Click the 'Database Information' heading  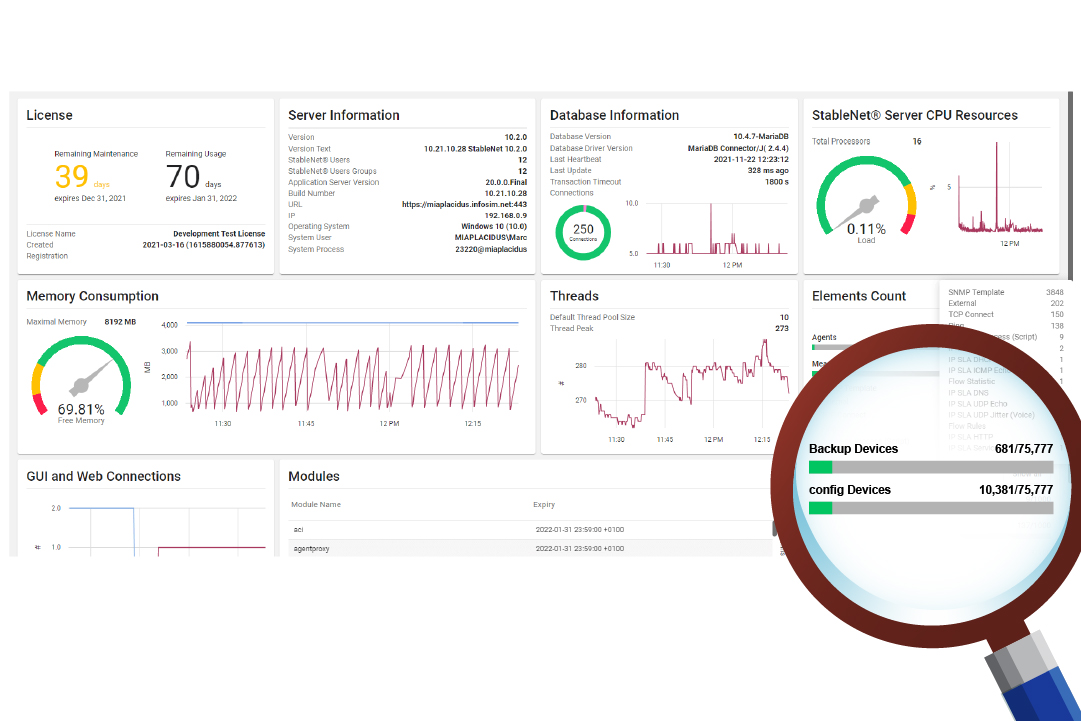614,115
